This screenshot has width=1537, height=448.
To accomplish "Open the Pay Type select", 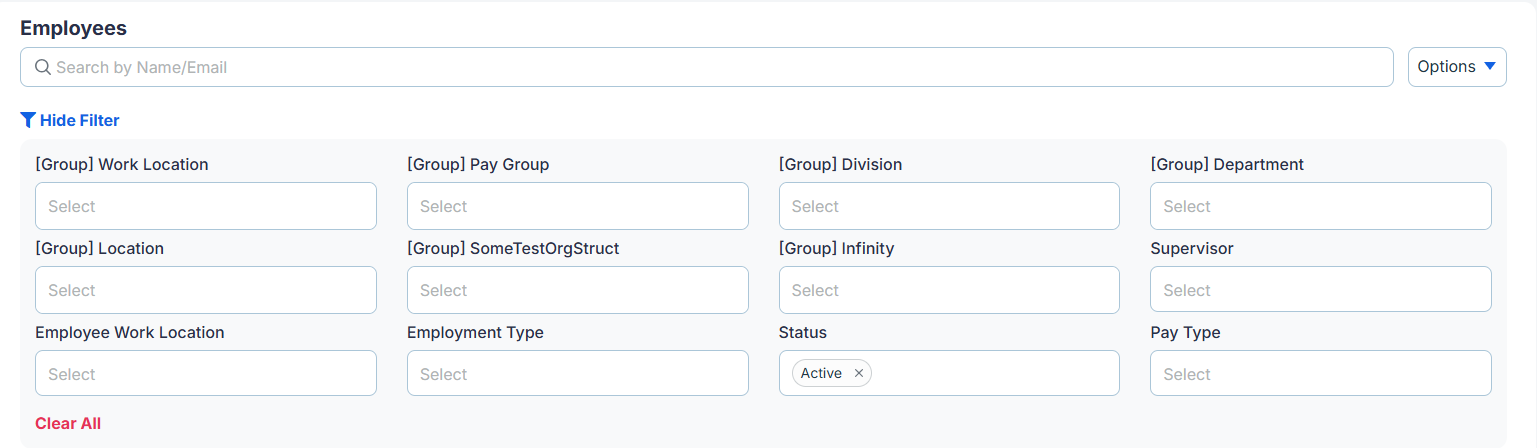I will point(1321,373).
